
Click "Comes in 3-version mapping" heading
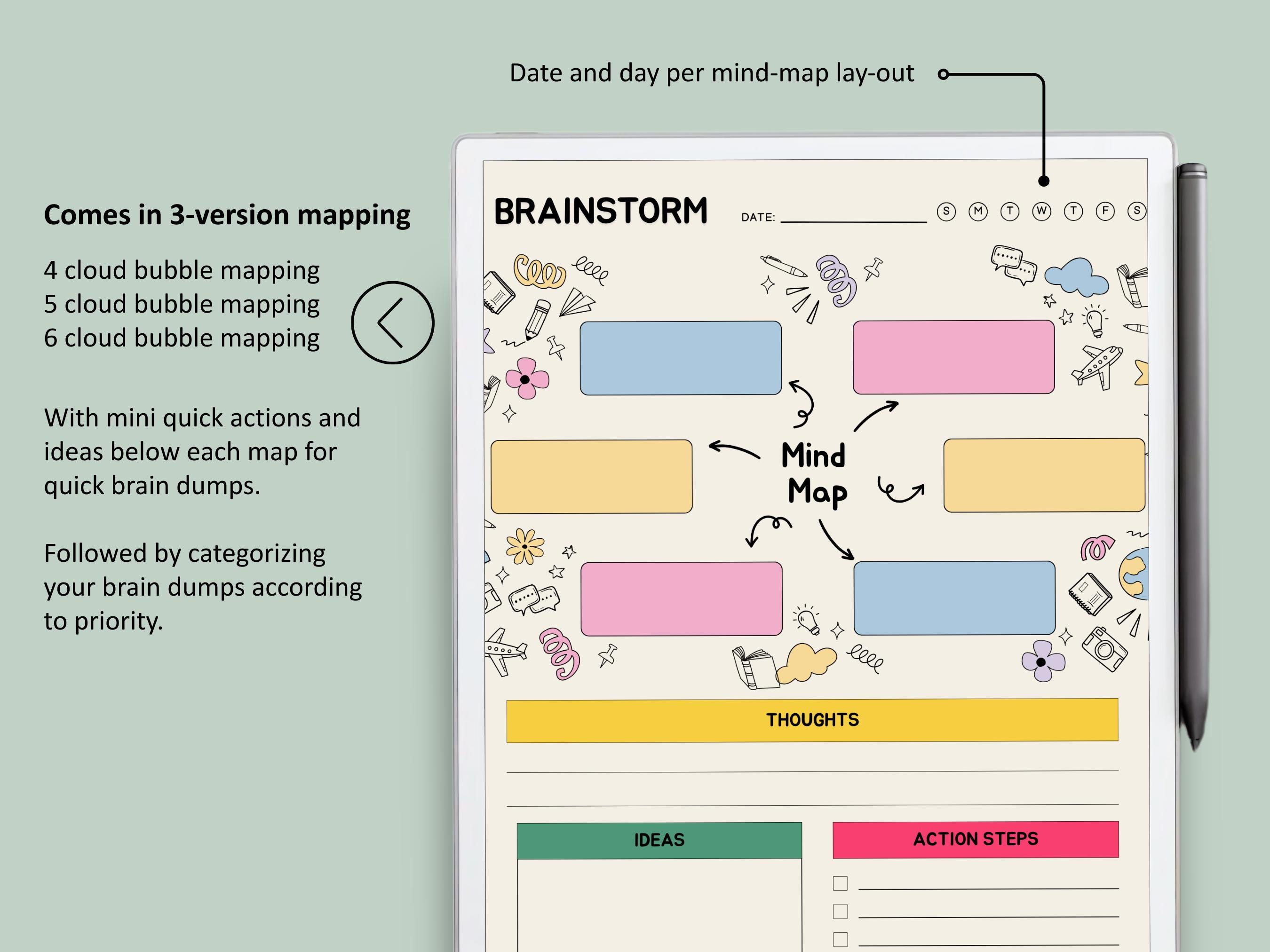227,215
